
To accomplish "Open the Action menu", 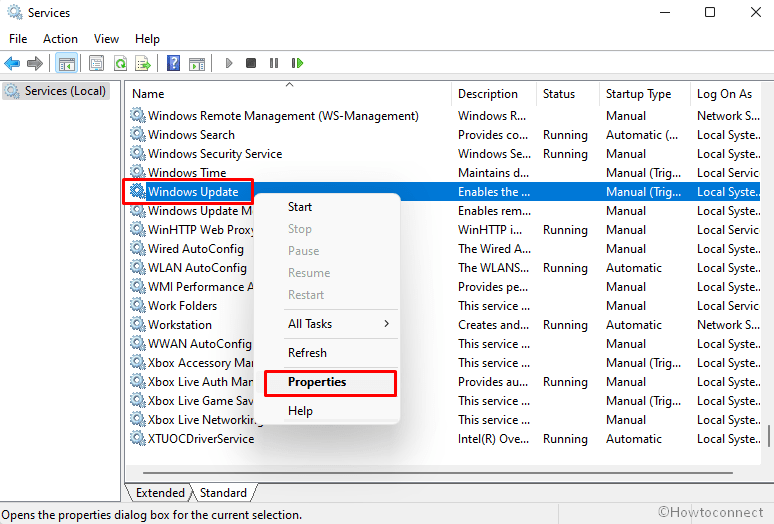I will pos(60,39).
